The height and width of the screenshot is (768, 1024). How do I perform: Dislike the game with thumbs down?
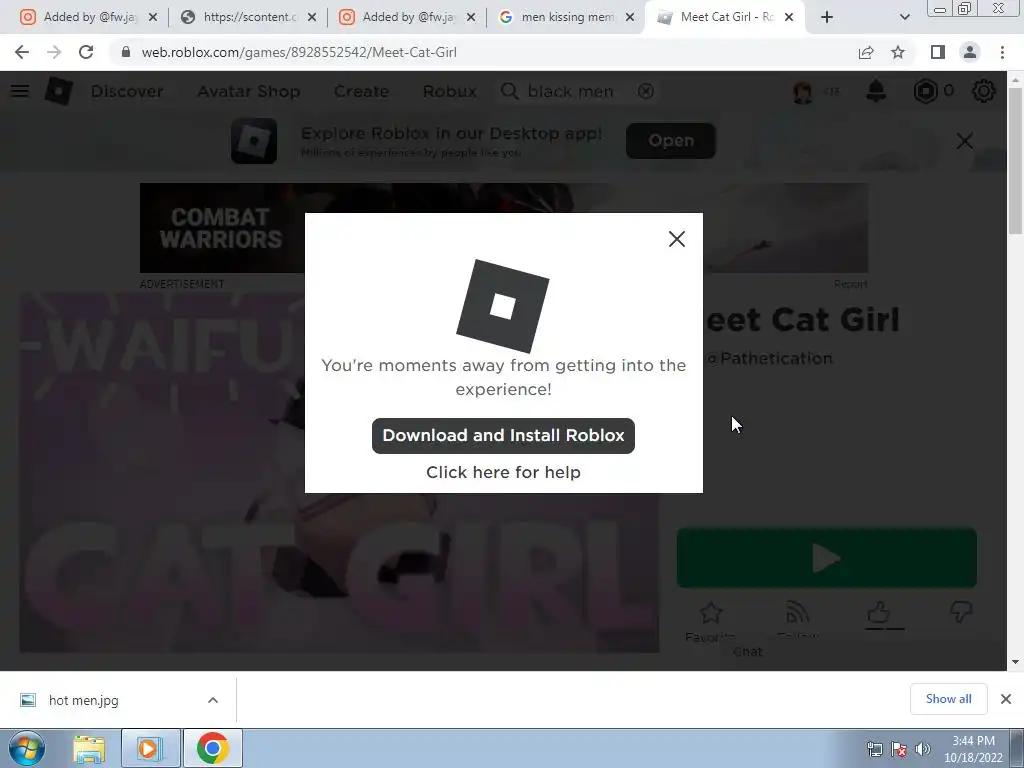coord(960,613)
